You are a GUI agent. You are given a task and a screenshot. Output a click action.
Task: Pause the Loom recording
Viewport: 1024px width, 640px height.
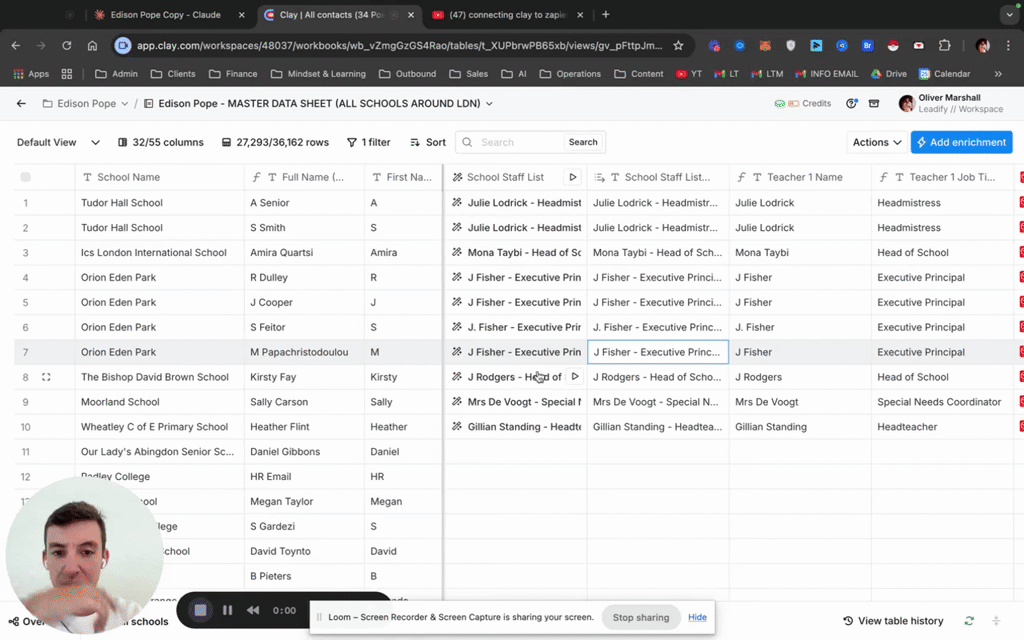pos(227,610)
